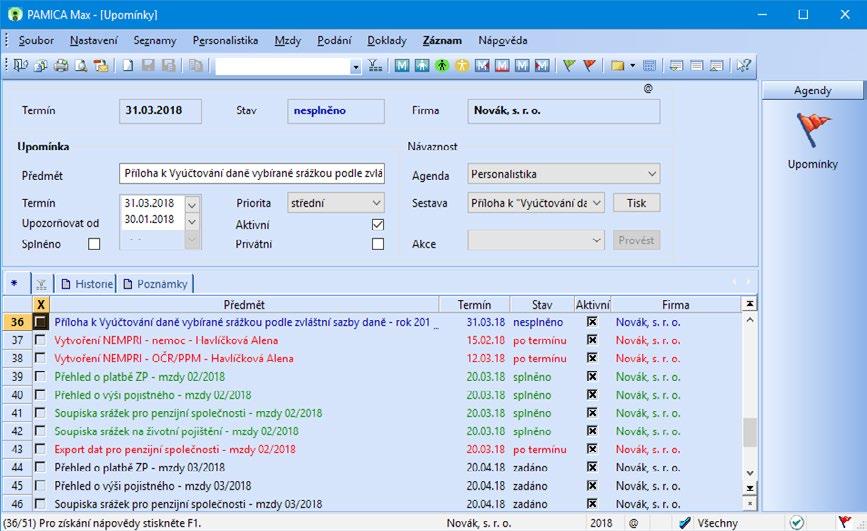The height and width of the screenshot is (531, 867).
Task: Click the @ symbol above Firma field
Action: (x=648, y=88)
